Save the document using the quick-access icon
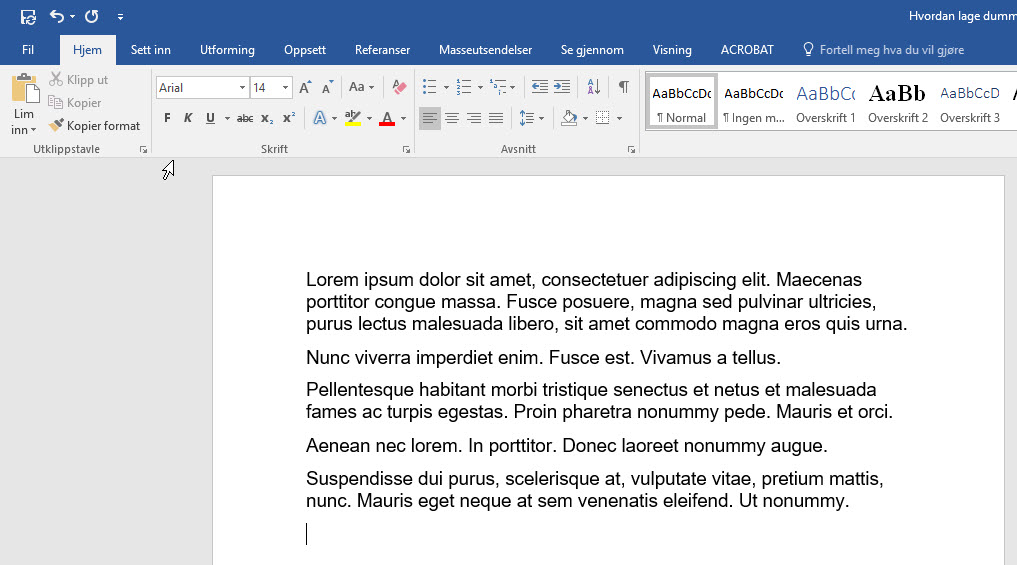This screenshot has height=565, width=1017. click(x=28, y=17)
